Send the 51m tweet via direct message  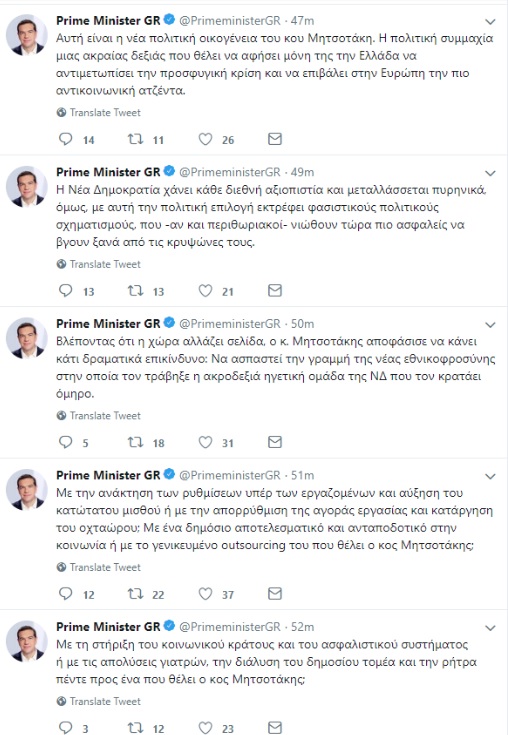pos(275,594)
